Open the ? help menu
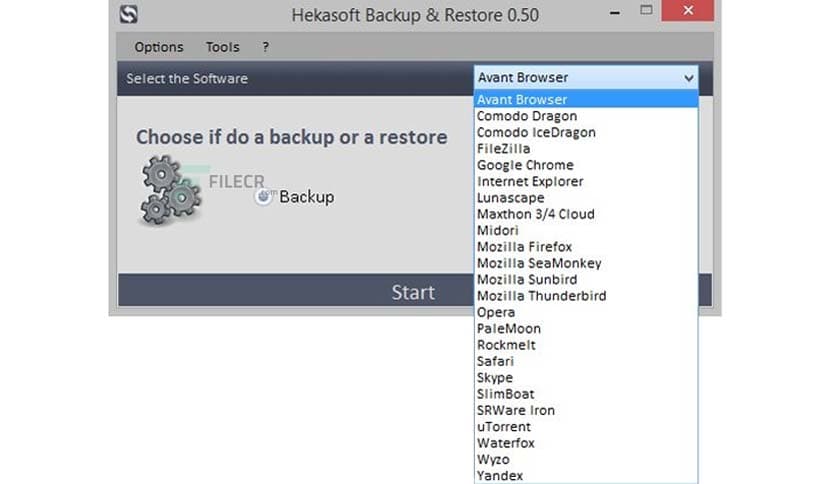This screenshot has height=484, width=836. click(266, 47)
